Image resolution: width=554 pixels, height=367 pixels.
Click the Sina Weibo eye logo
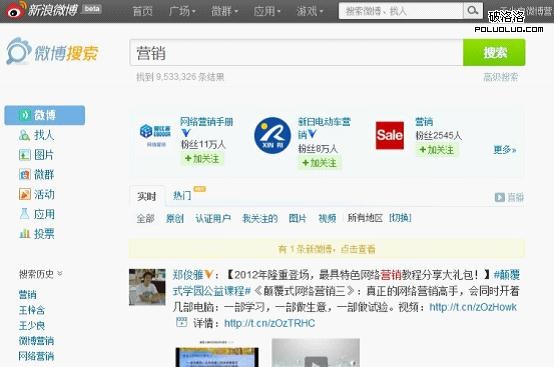coord(16,10)
